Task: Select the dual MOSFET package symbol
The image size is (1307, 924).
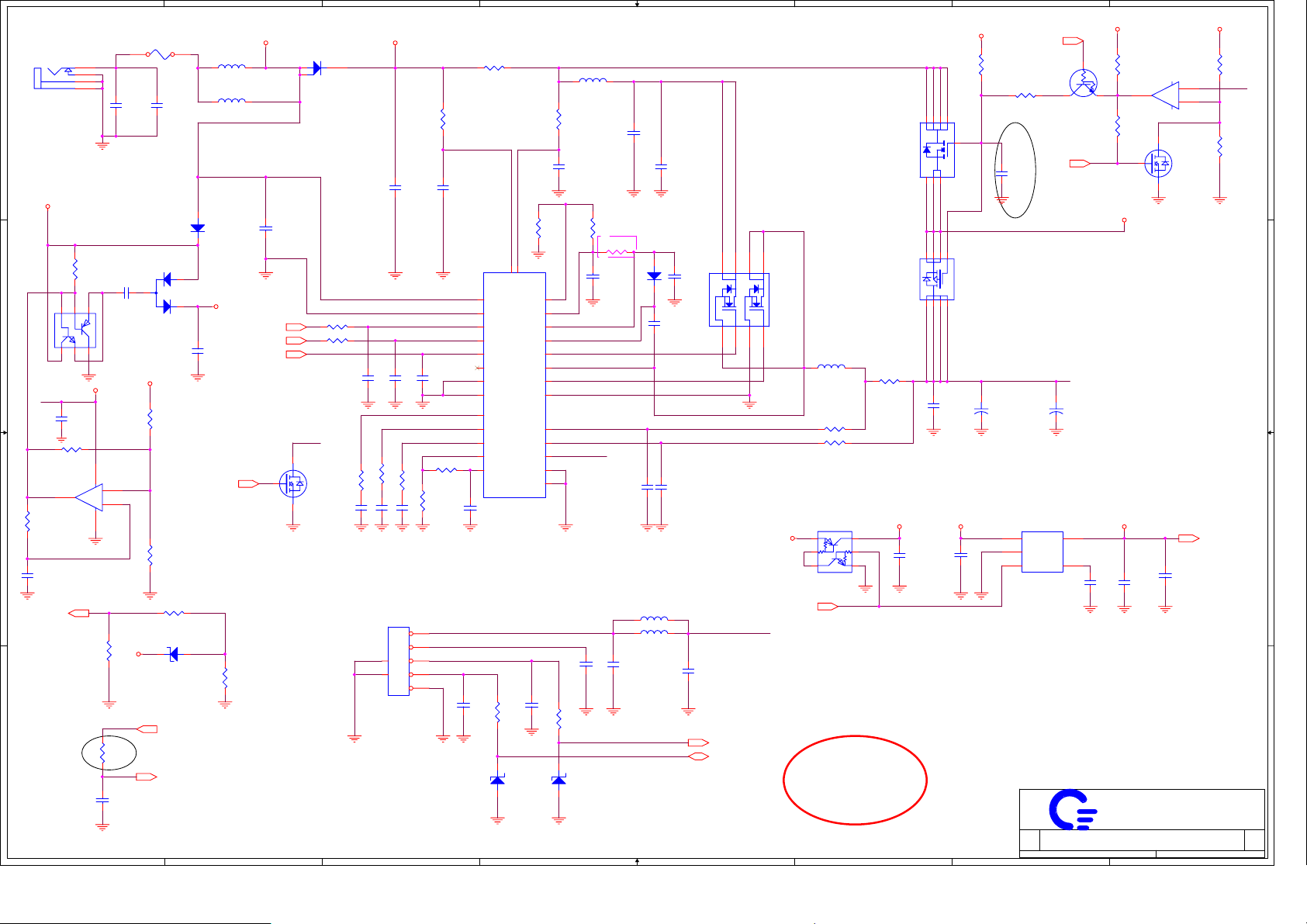Action: click(738, 299)
